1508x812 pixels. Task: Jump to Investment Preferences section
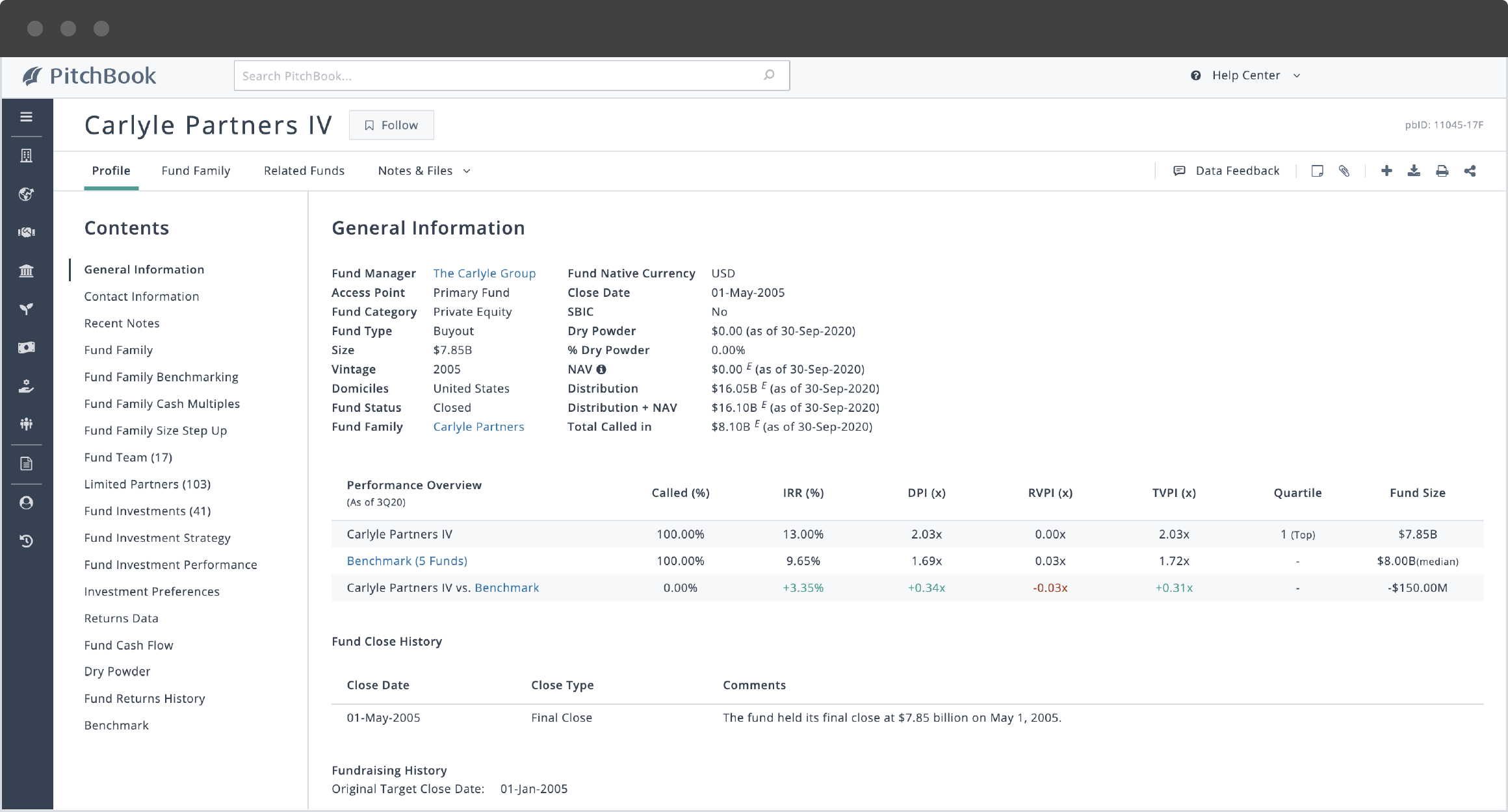[152, 592]
